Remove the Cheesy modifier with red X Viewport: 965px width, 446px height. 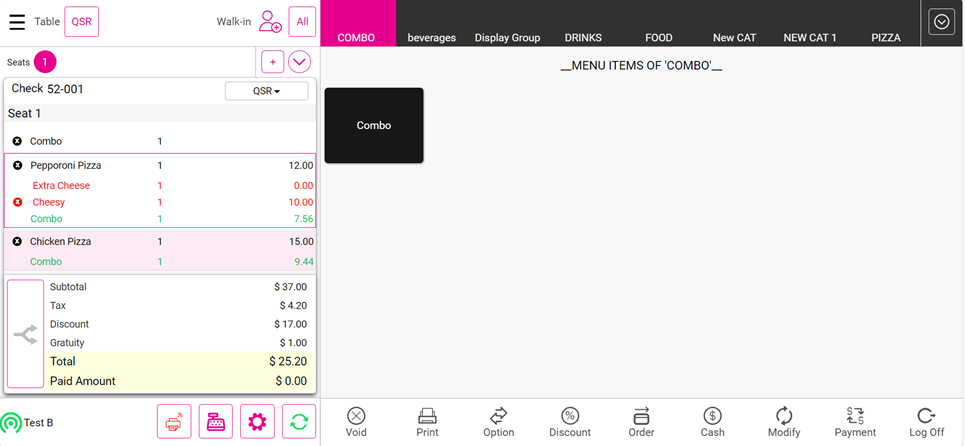pyautogui.click(x=17, y=202)
